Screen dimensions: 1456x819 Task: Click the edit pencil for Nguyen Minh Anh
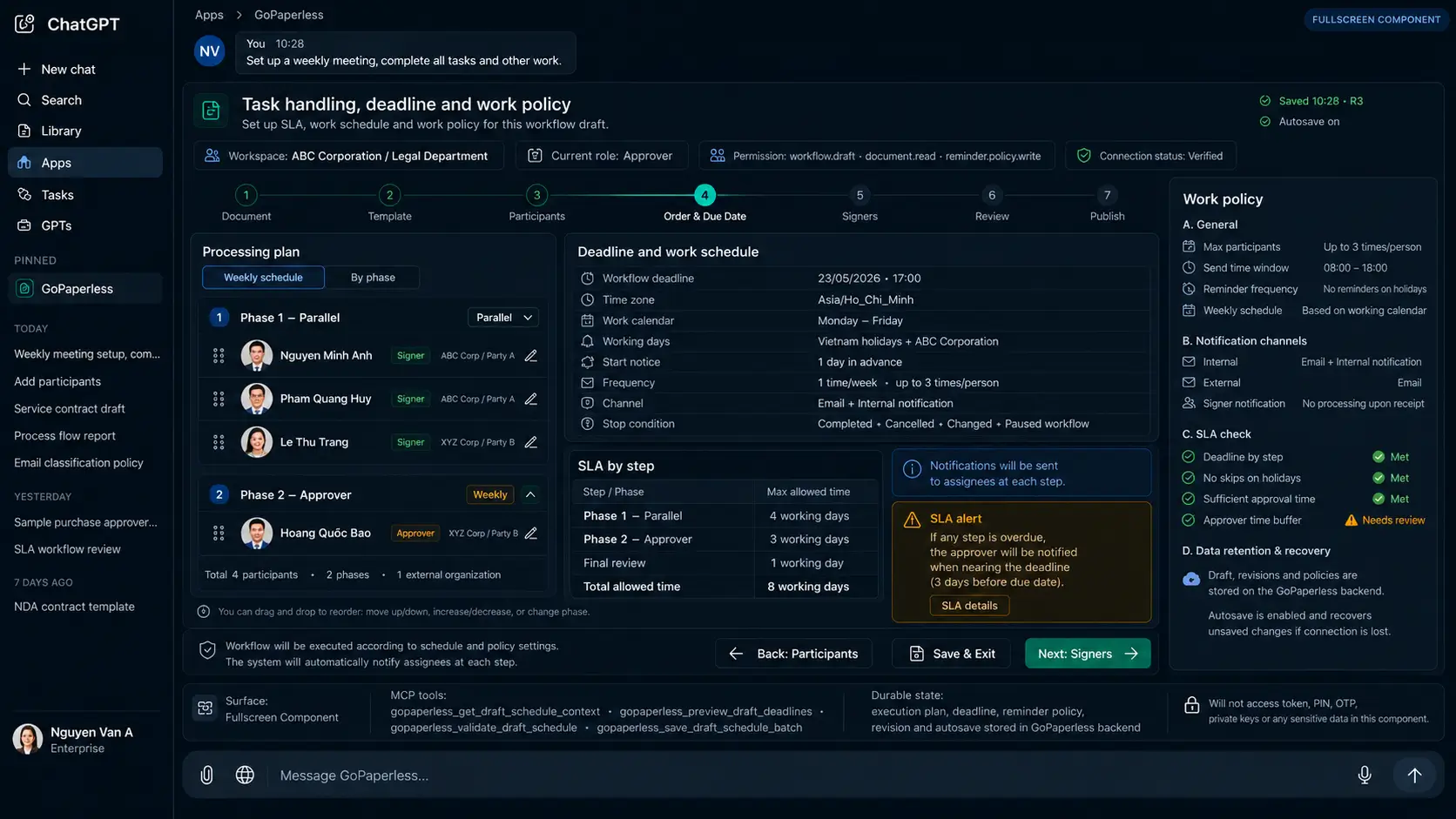530,355
